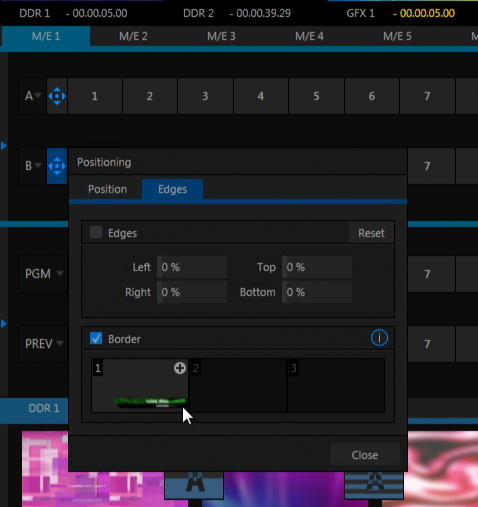478x507 pixels.
Task: Reset edge crop values
Action: (x=371, y=233)
